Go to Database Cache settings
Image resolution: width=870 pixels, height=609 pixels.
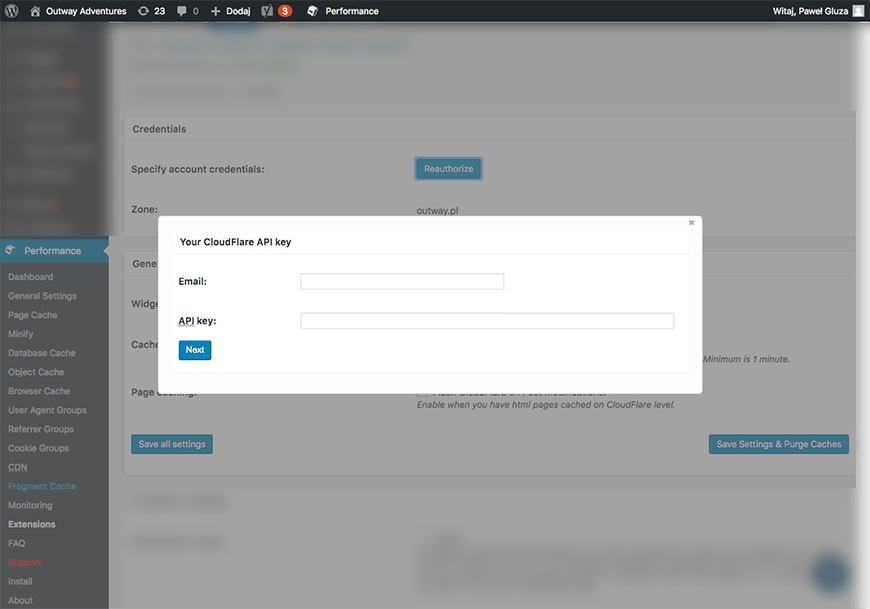[x=42, y=353]
